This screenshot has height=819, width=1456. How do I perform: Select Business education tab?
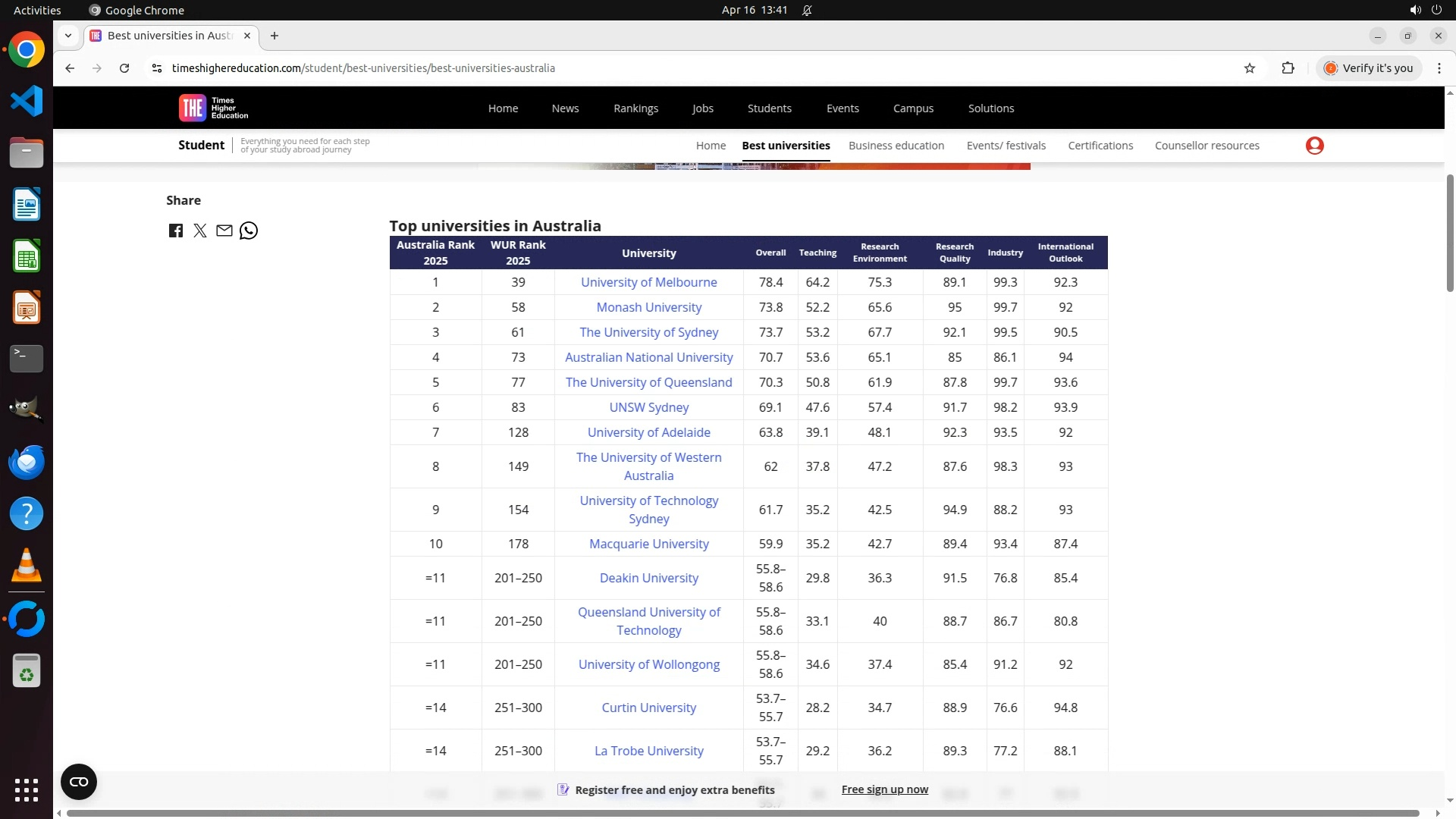(x=896, y=146)
